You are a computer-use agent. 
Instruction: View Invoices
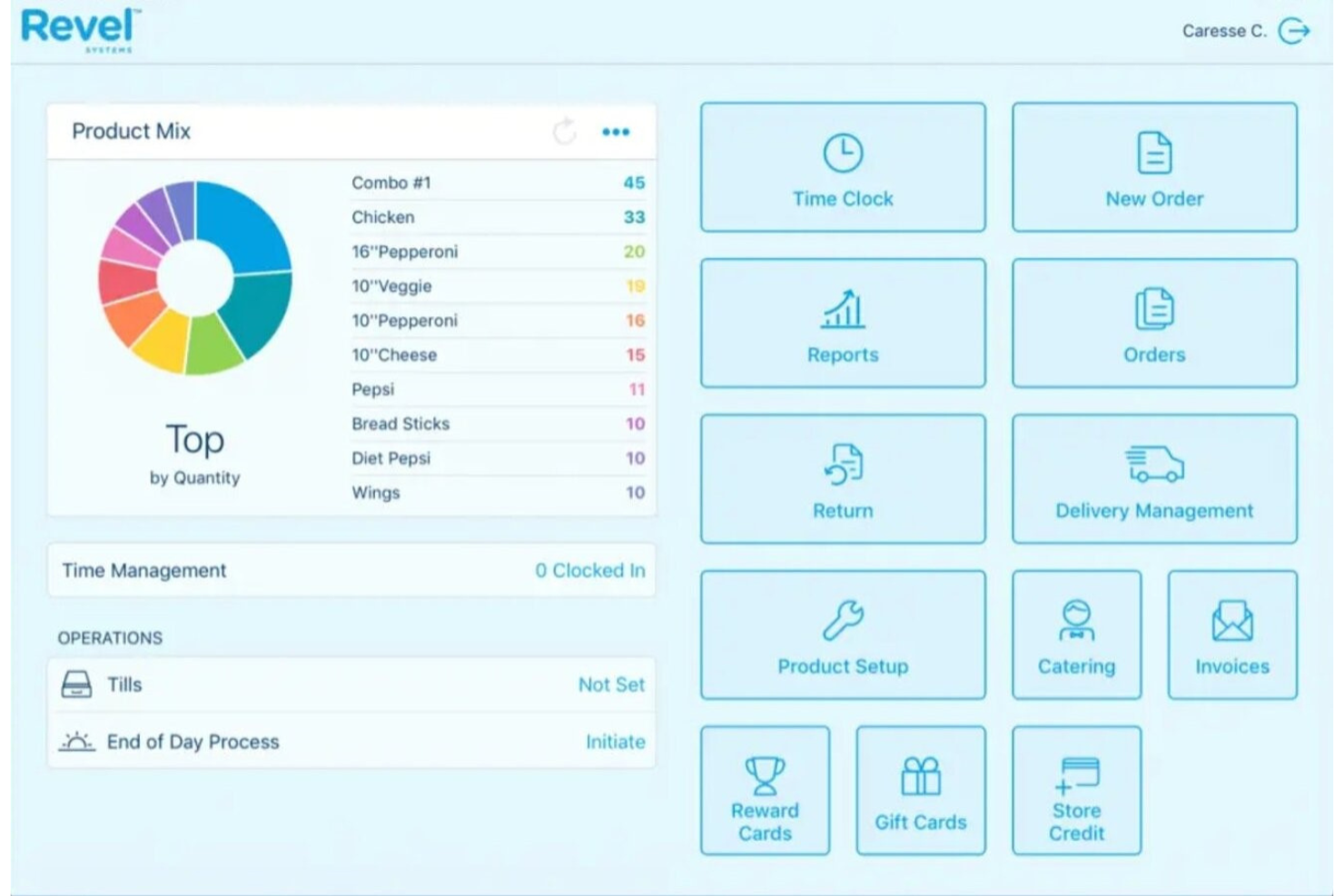pos(1230,635)
